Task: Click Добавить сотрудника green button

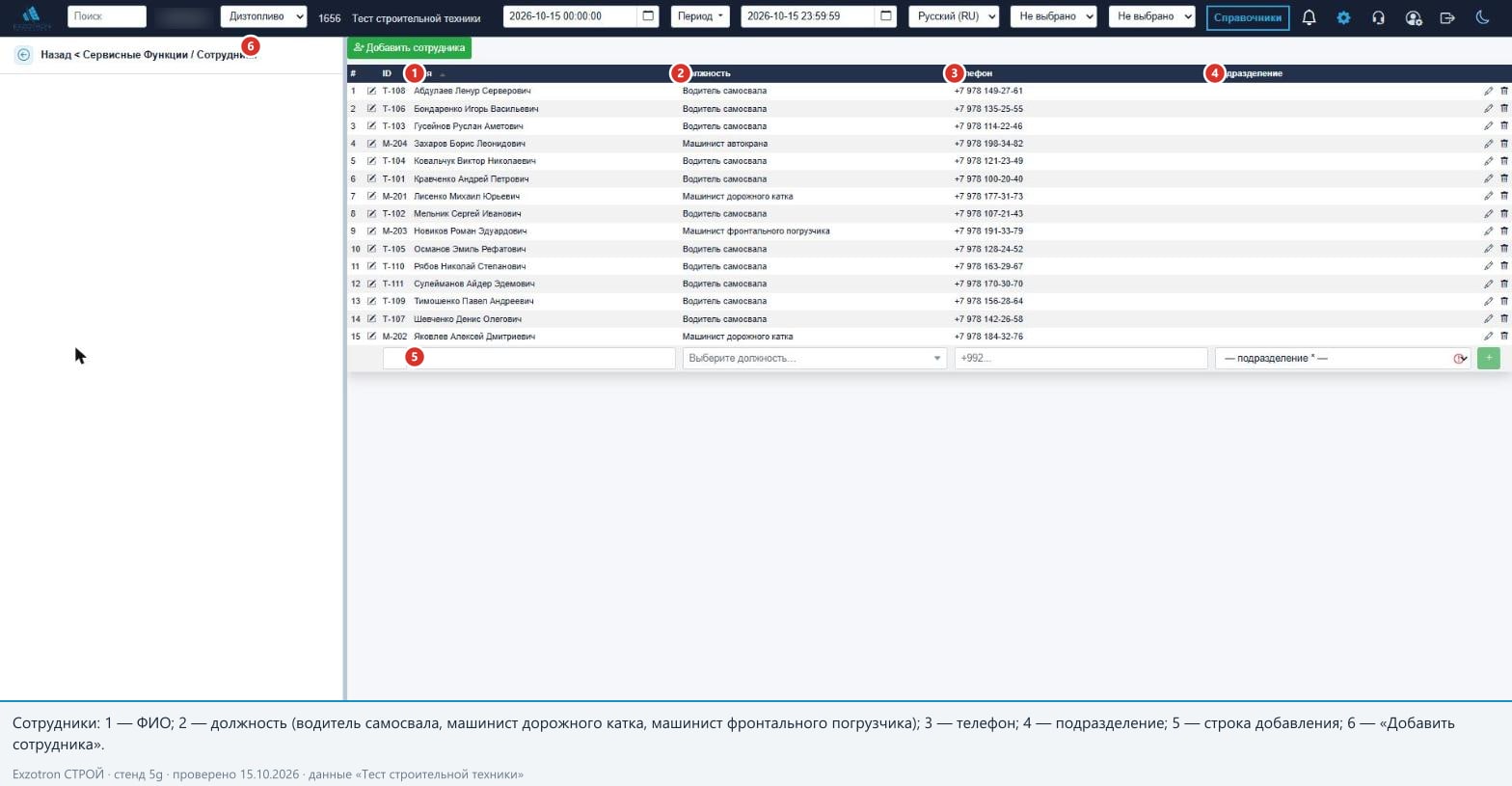Action: [409, 47]
